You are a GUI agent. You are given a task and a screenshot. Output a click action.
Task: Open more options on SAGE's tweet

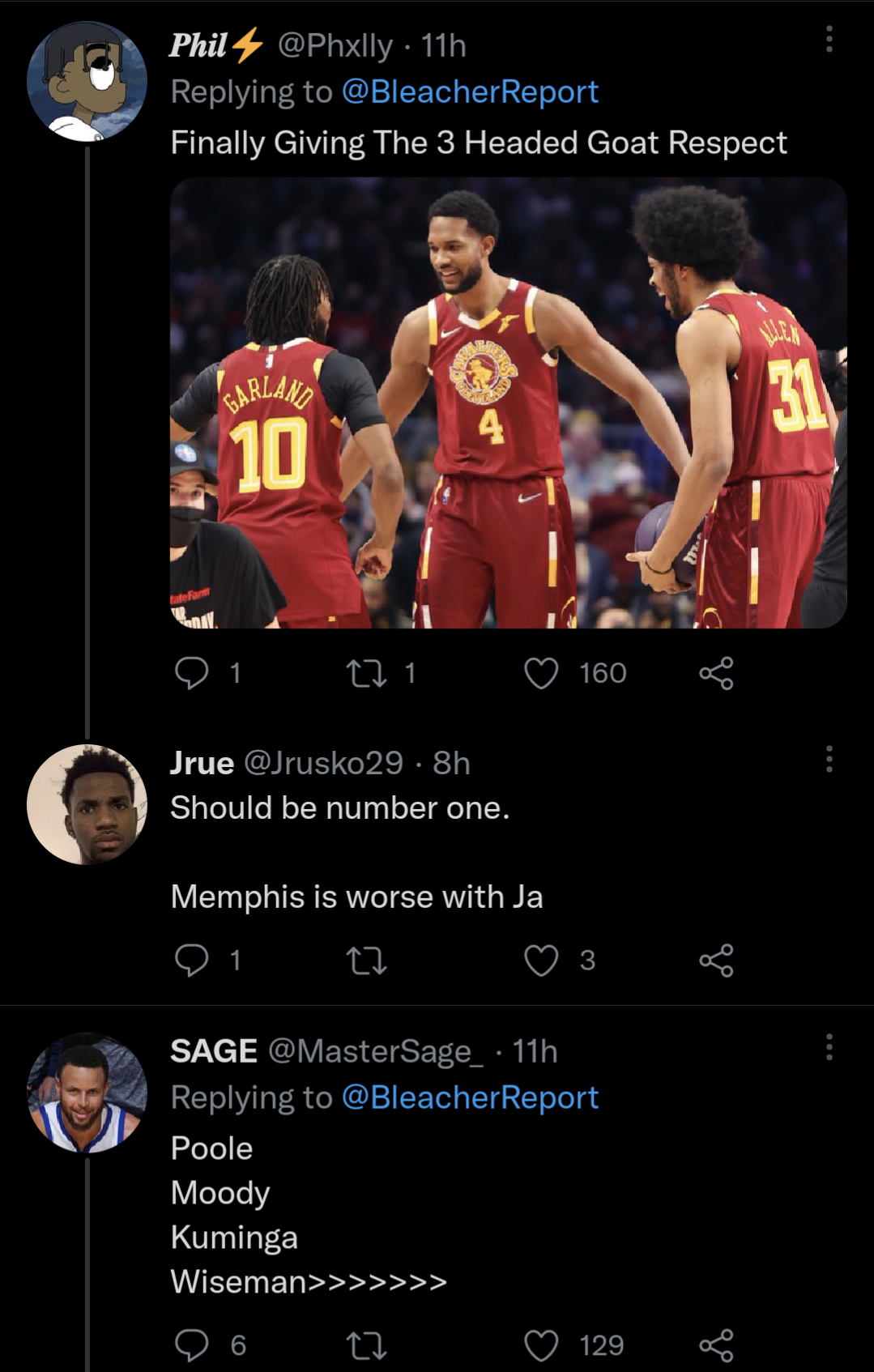click(829, 1047)
